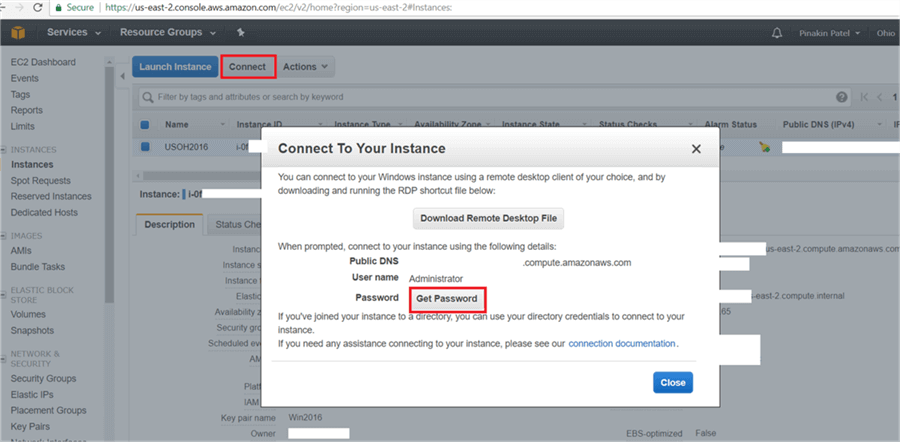The width and height of the screenshot is (900, 442).
Task: Switch to the Status Checks tab
Action: point(234,224)
